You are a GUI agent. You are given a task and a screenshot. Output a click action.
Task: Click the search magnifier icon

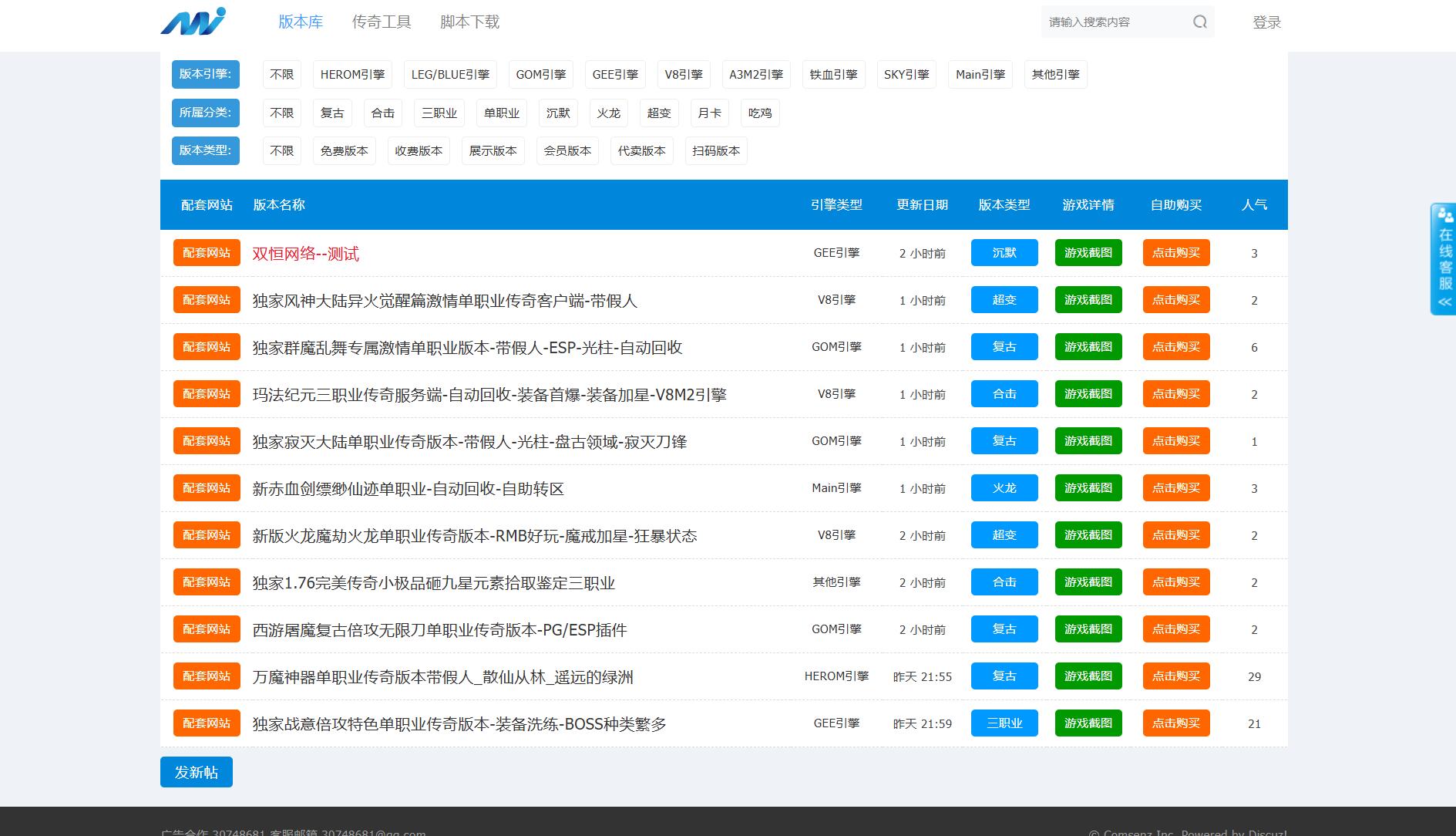(x=1199, y=22)
